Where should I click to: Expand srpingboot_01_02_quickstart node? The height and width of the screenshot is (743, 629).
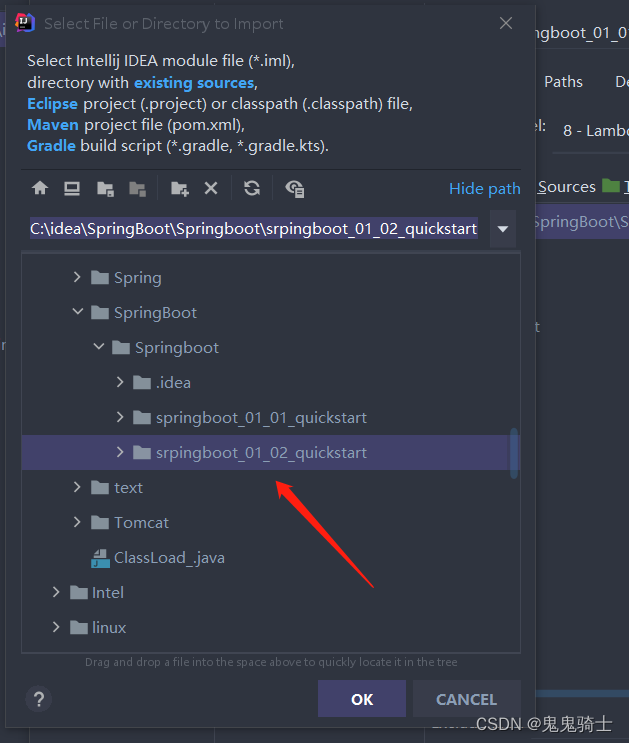click(120, 453)
